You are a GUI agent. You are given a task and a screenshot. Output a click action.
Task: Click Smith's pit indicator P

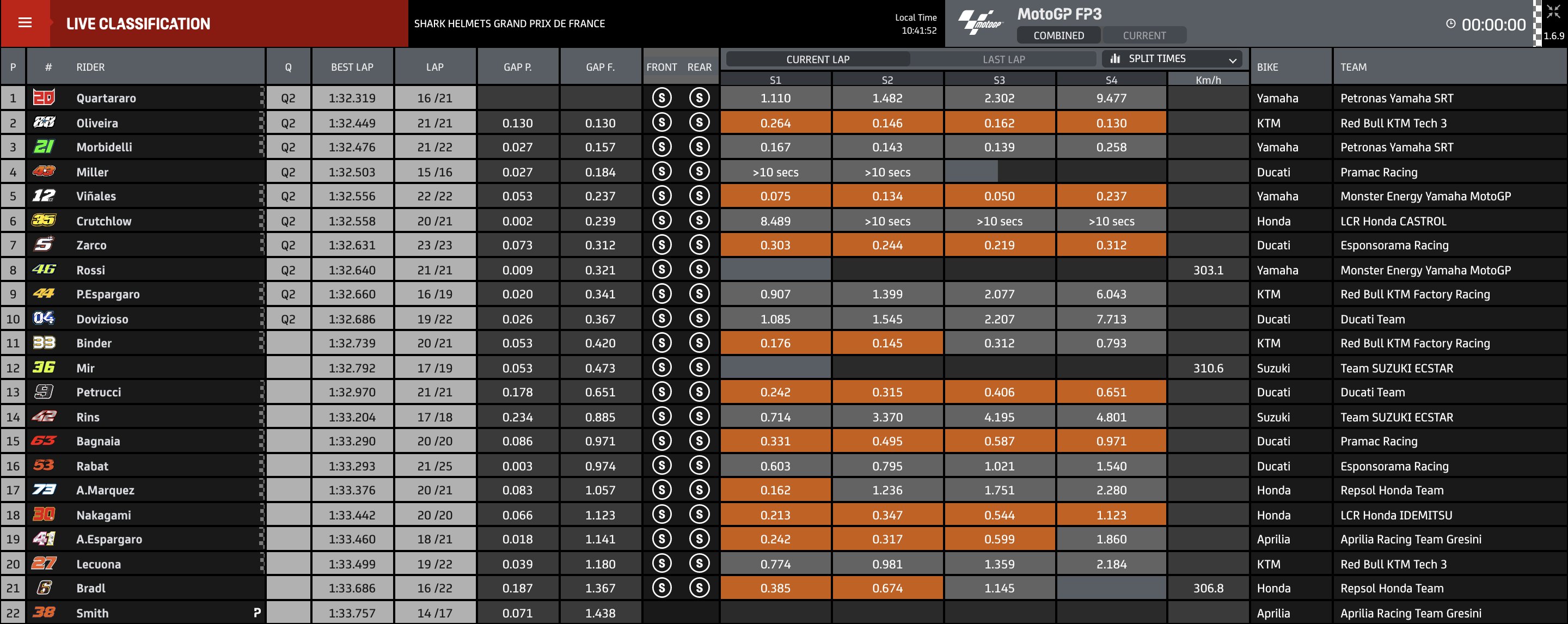pos(257,613)
